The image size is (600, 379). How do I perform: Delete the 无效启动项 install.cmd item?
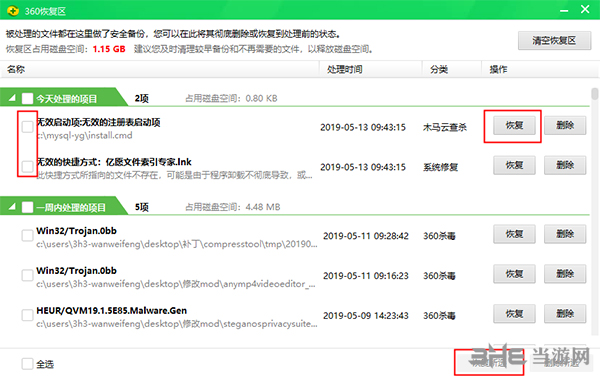565,125
